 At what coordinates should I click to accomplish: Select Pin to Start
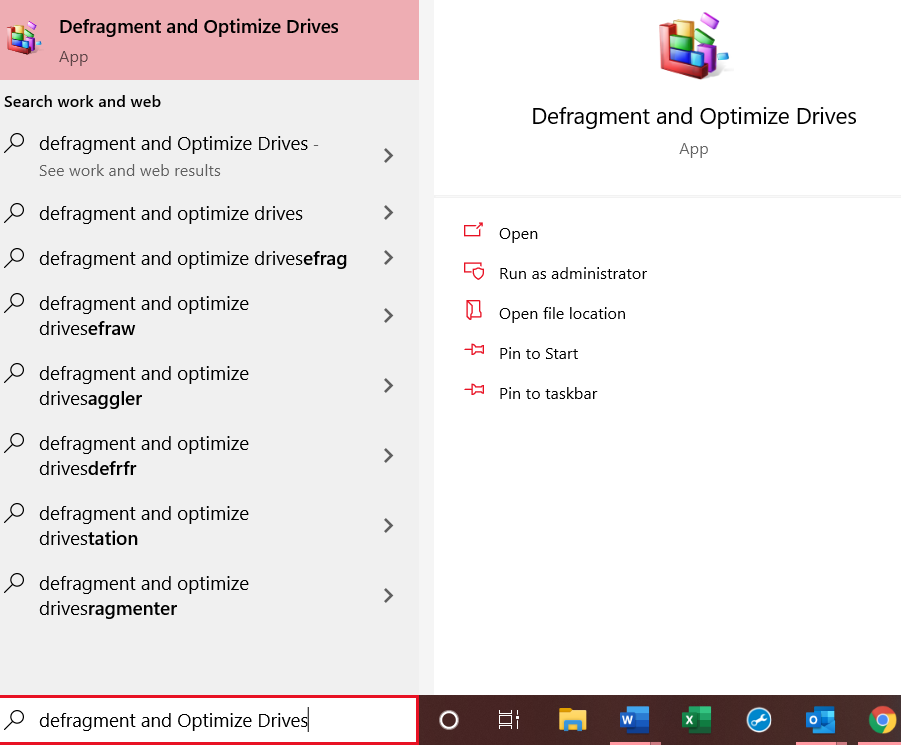point(538,353)
